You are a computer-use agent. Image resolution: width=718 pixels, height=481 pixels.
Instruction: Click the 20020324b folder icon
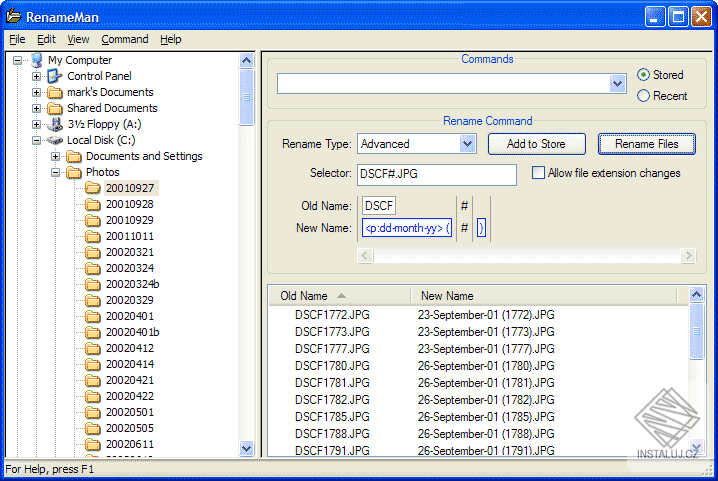(x=93, y=284)
